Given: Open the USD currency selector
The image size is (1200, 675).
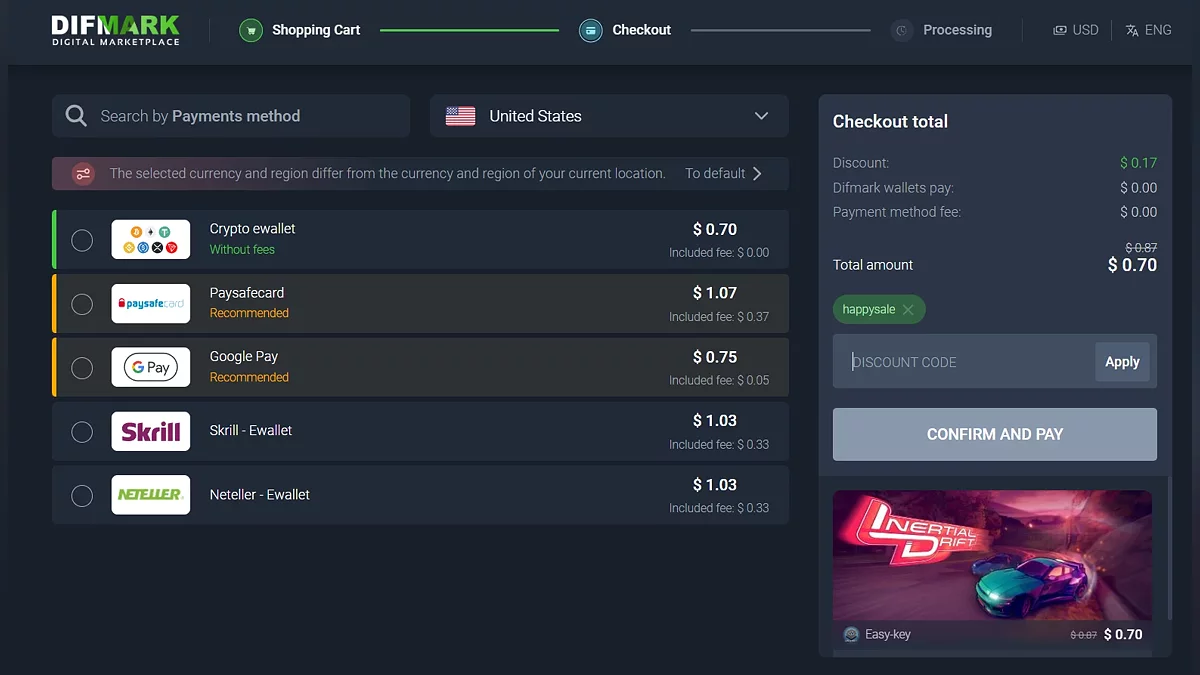Looking at the screenshot, I should tap(1075, 30).
